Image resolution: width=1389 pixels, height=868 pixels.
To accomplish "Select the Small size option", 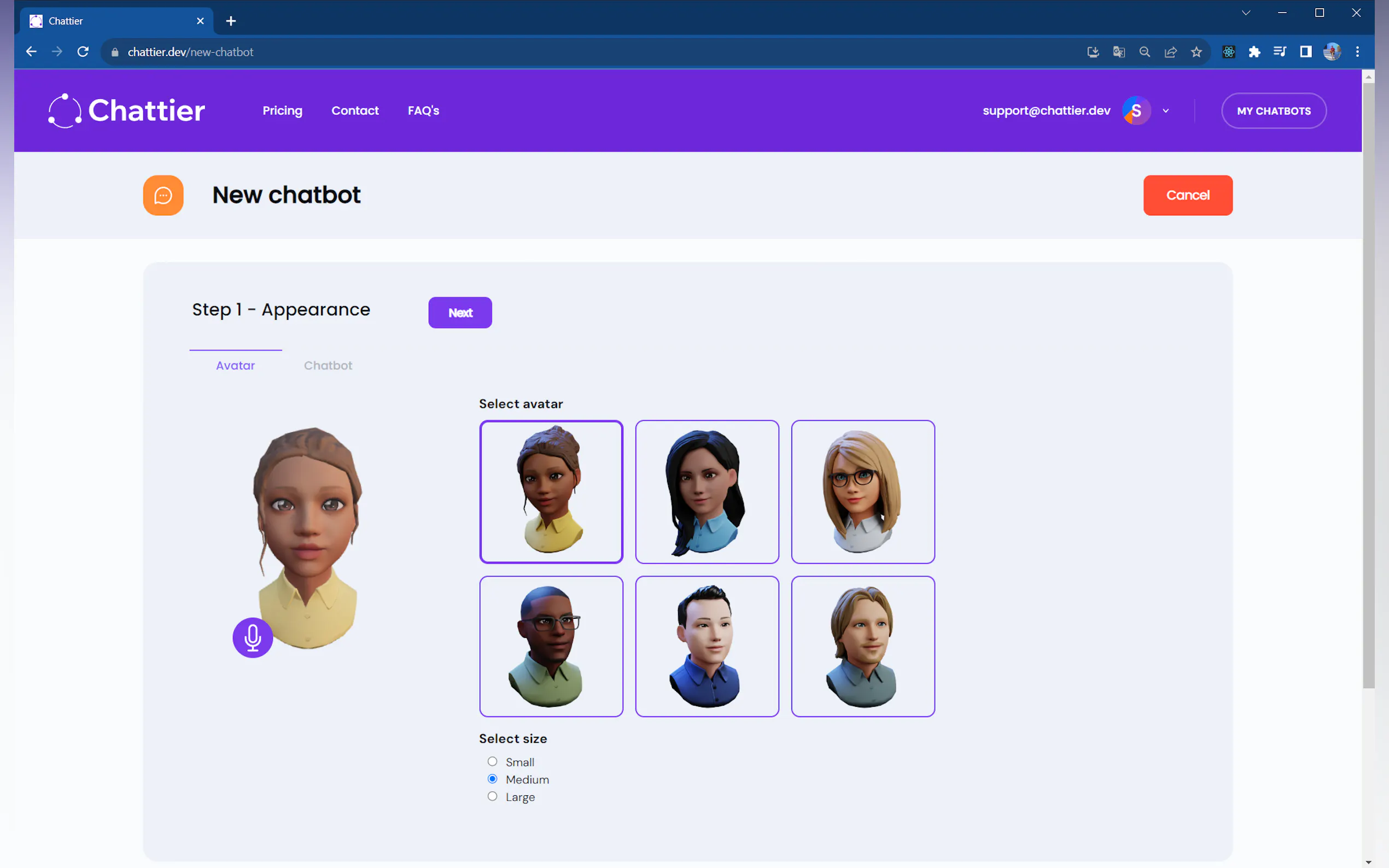I will pos(492,762).
